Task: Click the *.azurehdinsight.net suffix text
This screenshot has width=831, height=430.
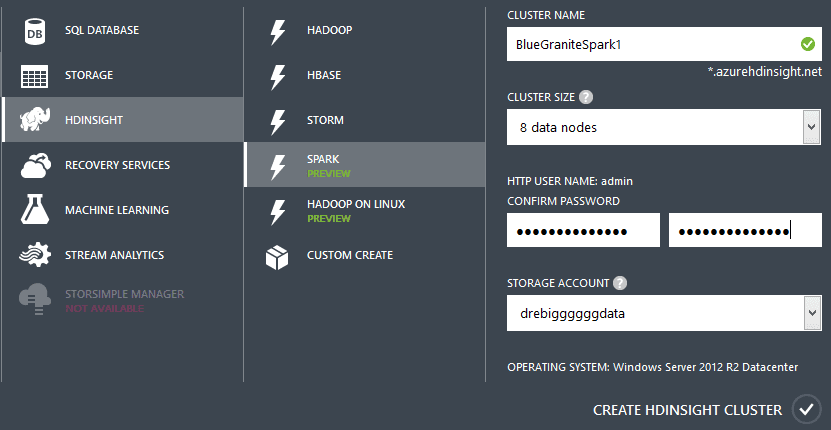Action: point(765,72)
